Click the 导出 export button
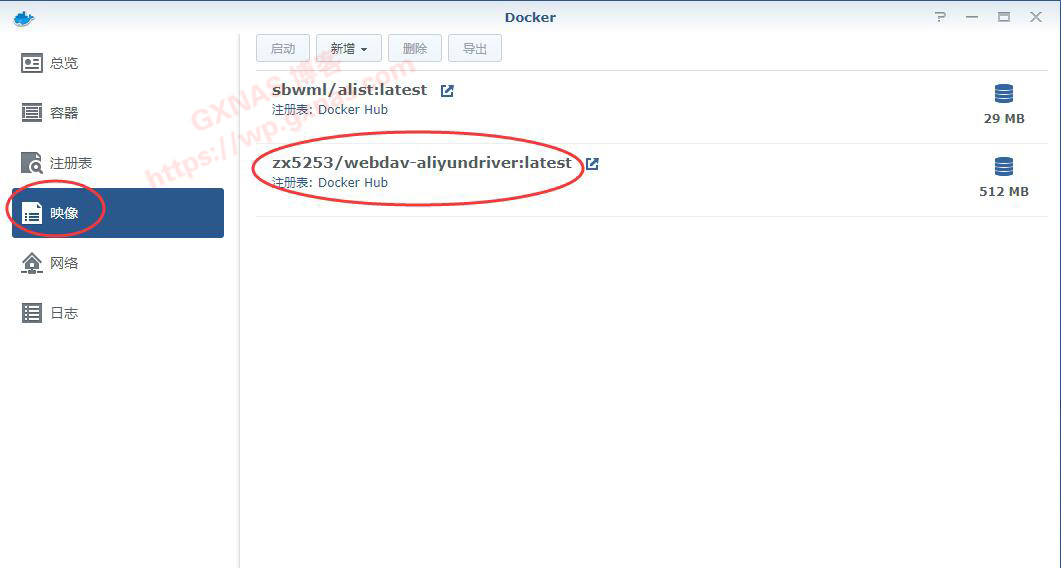 pyautogui.click(x=475, y=49)
